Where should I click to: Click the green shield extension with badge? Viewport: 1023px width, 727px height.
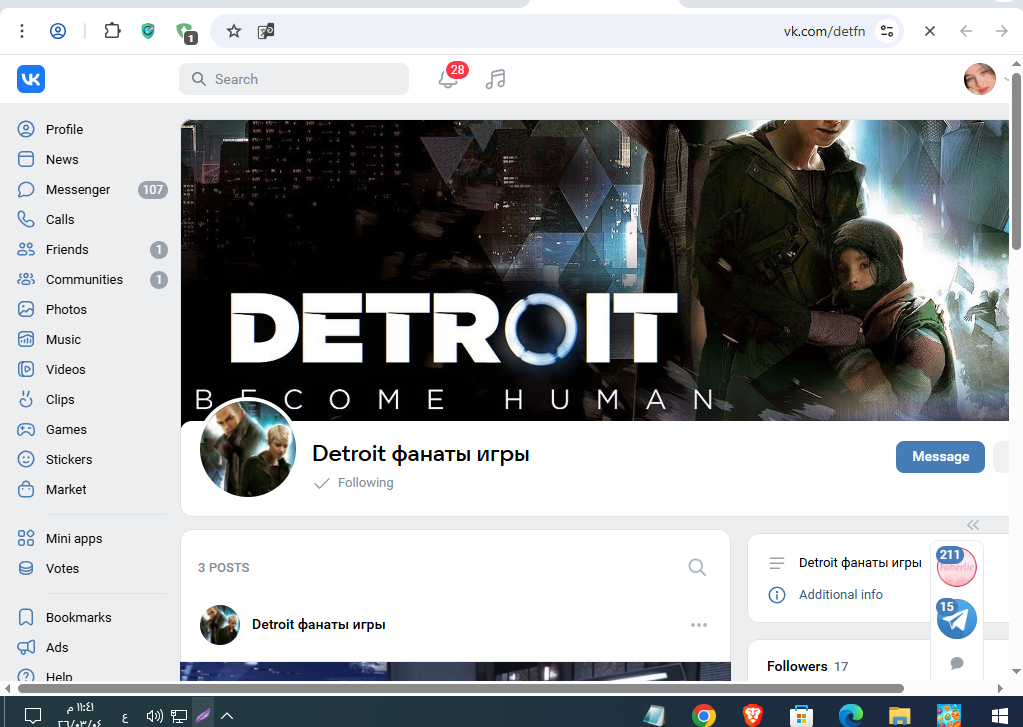tap(186, 33)
